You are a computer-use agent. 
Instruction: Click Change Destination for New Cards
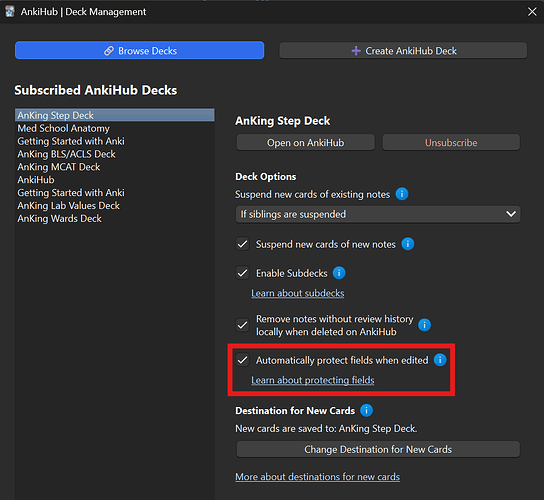click(378, 449)
